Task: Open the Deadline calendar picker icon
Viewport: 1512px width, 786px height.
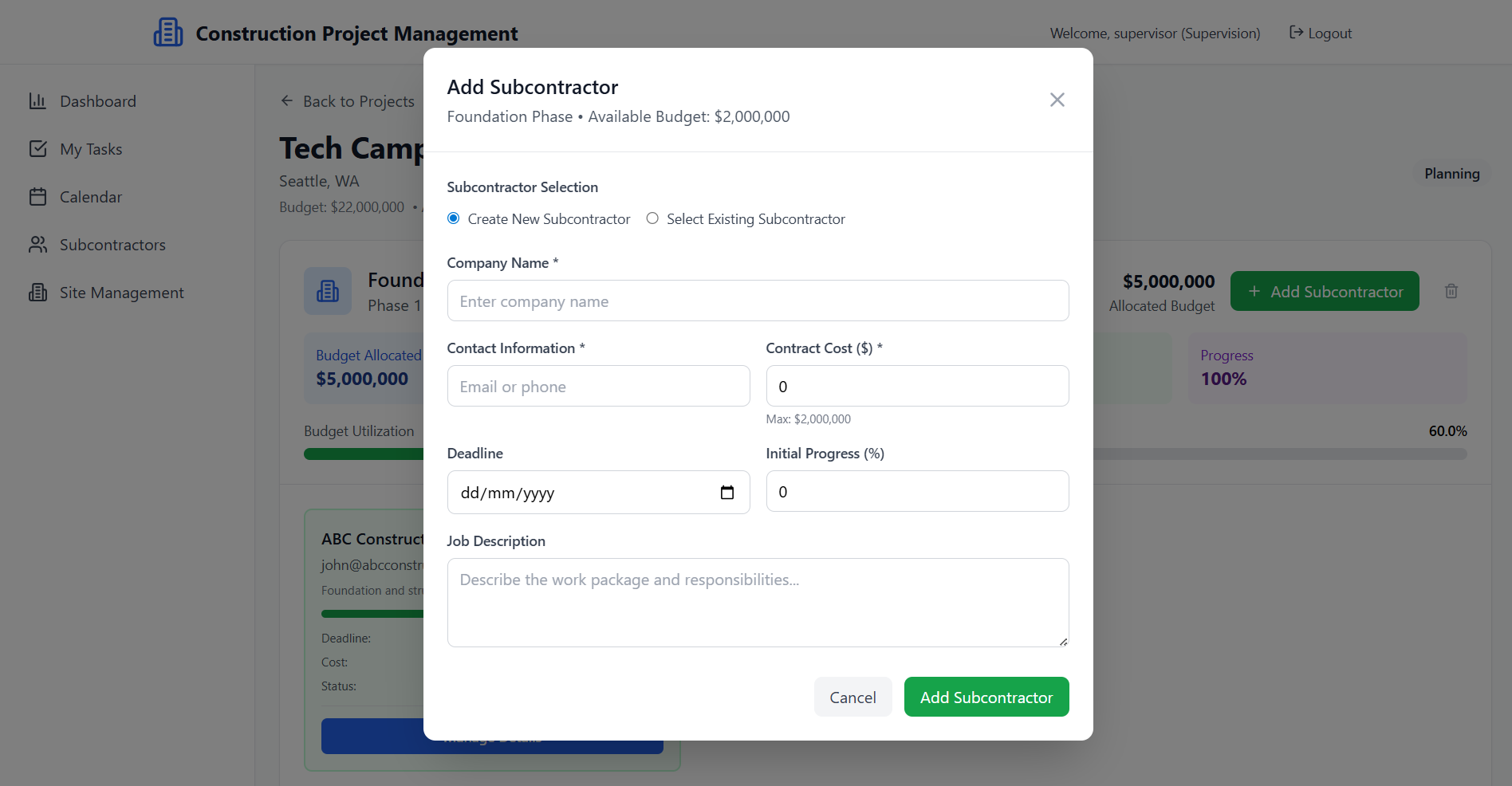Action: 726,493
